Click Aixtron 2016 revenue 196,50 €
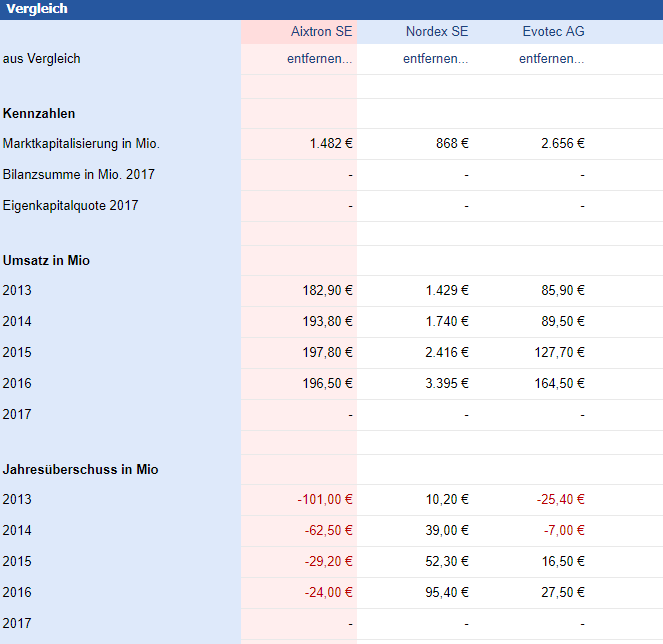The height and width of the screenshot is (644, 663). point(327,383)
